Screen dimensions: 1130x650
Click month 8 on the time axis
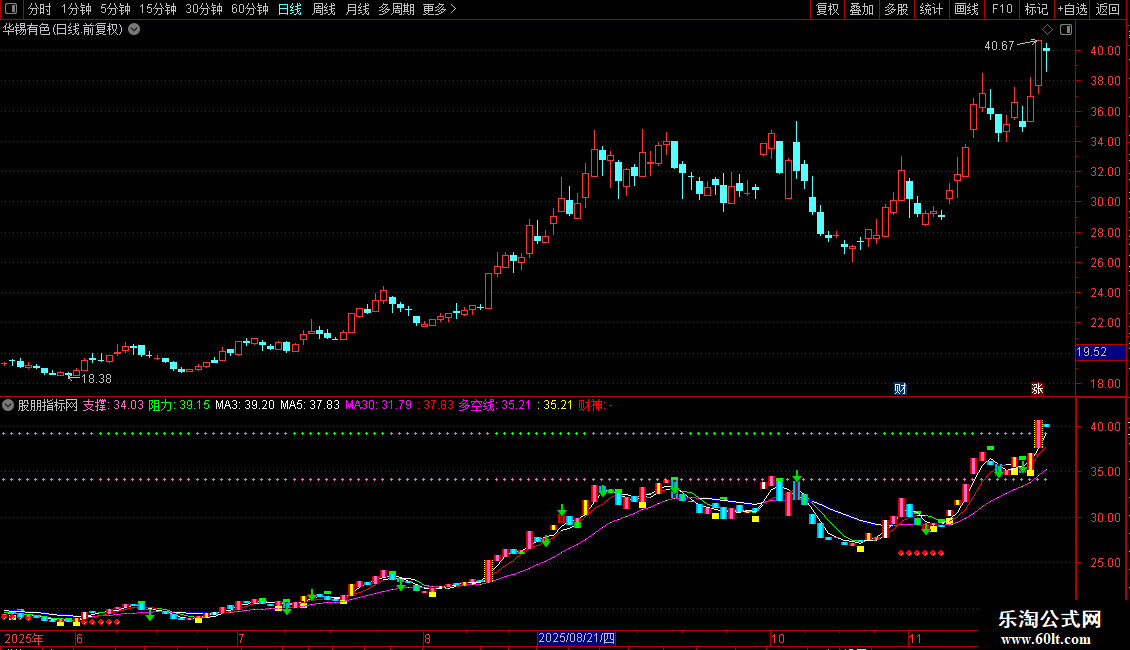coord(427,638)
